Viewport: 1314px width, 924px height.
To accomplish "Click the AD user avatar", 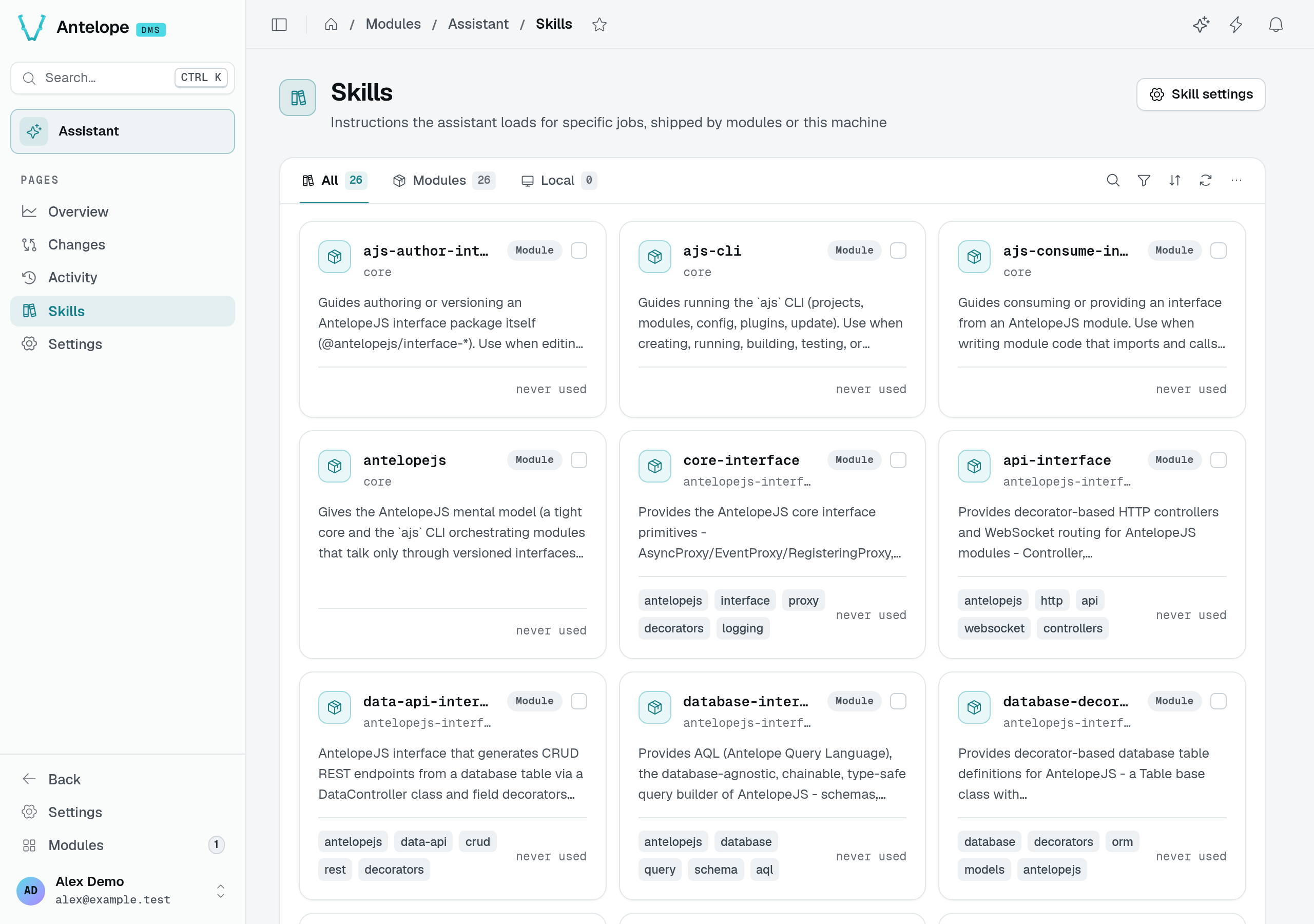I will (x=31, y=890).
